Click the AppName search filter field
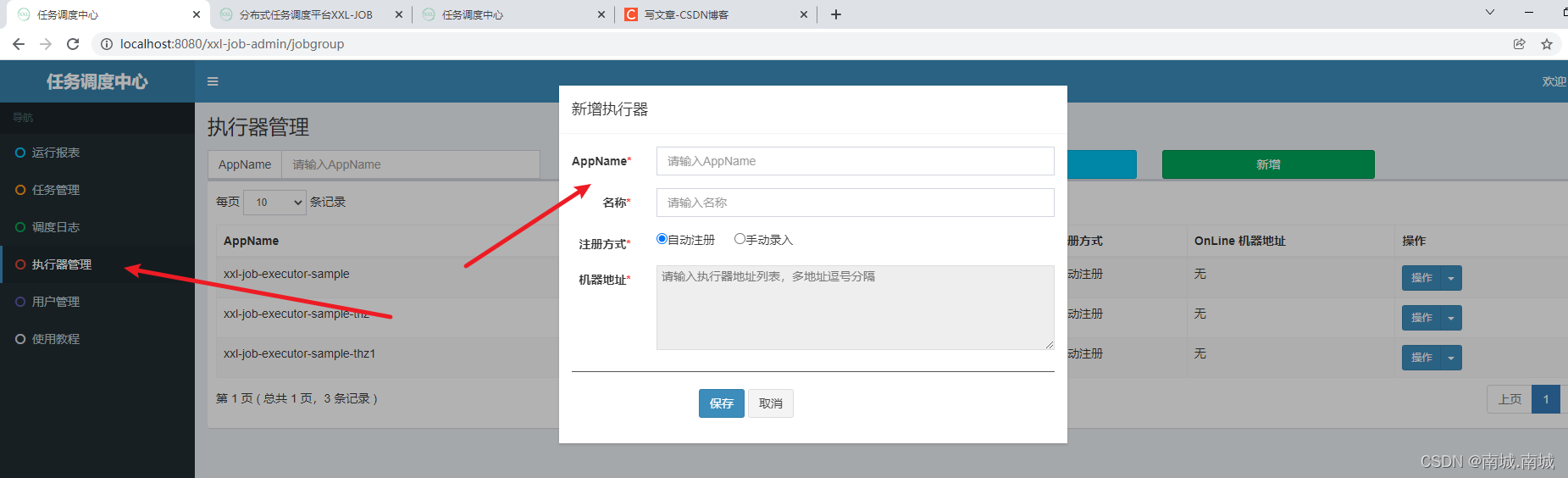Image resolution: width=1568 pixels, height=478 pixels. (411, 164)
